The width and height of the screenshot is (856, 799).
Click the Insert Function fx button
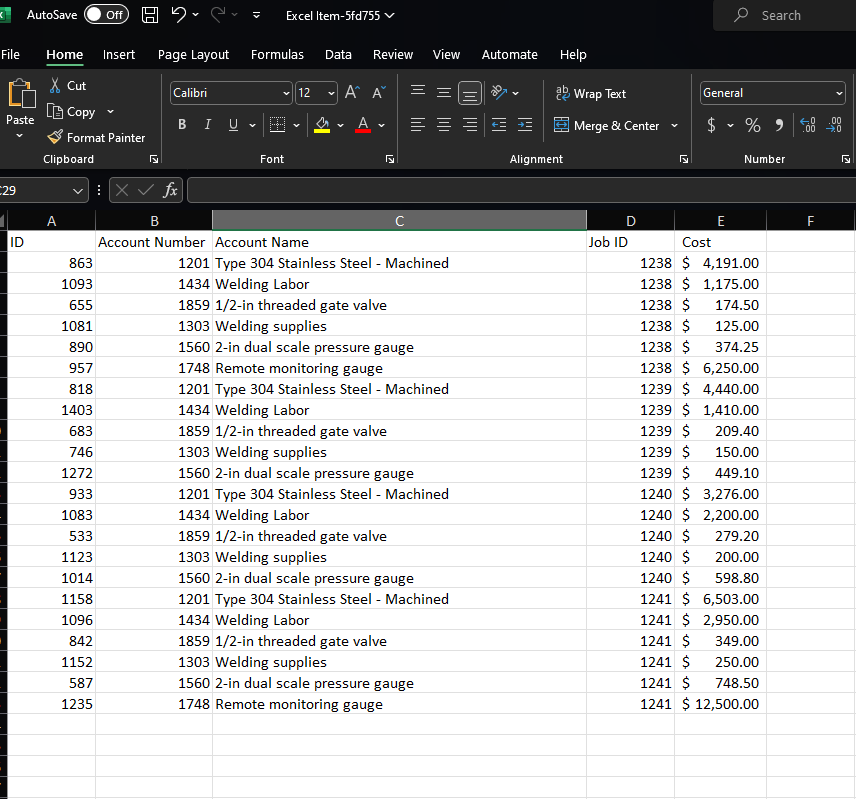168,189
